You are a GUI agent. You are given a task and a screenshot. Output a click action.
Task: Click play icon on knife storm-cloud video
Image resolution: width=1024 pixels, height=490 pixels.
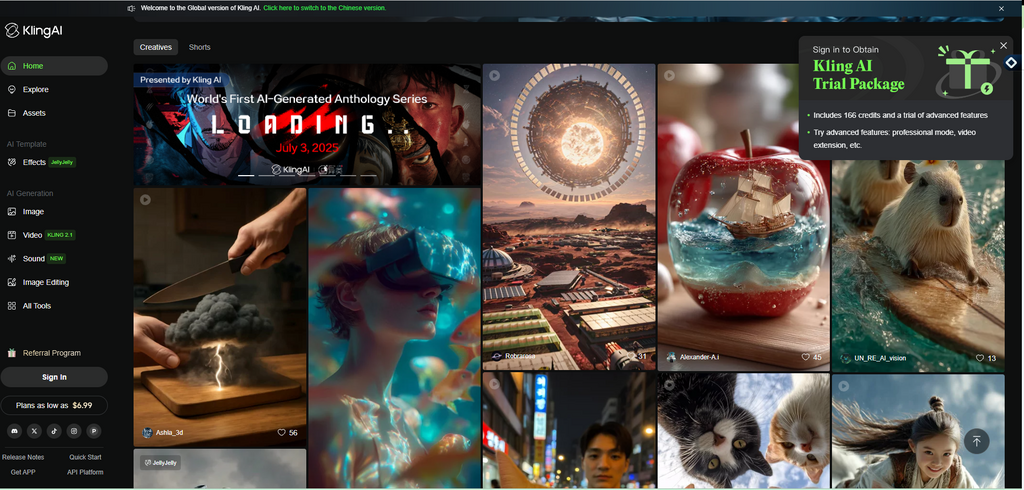tap(145, 199)
